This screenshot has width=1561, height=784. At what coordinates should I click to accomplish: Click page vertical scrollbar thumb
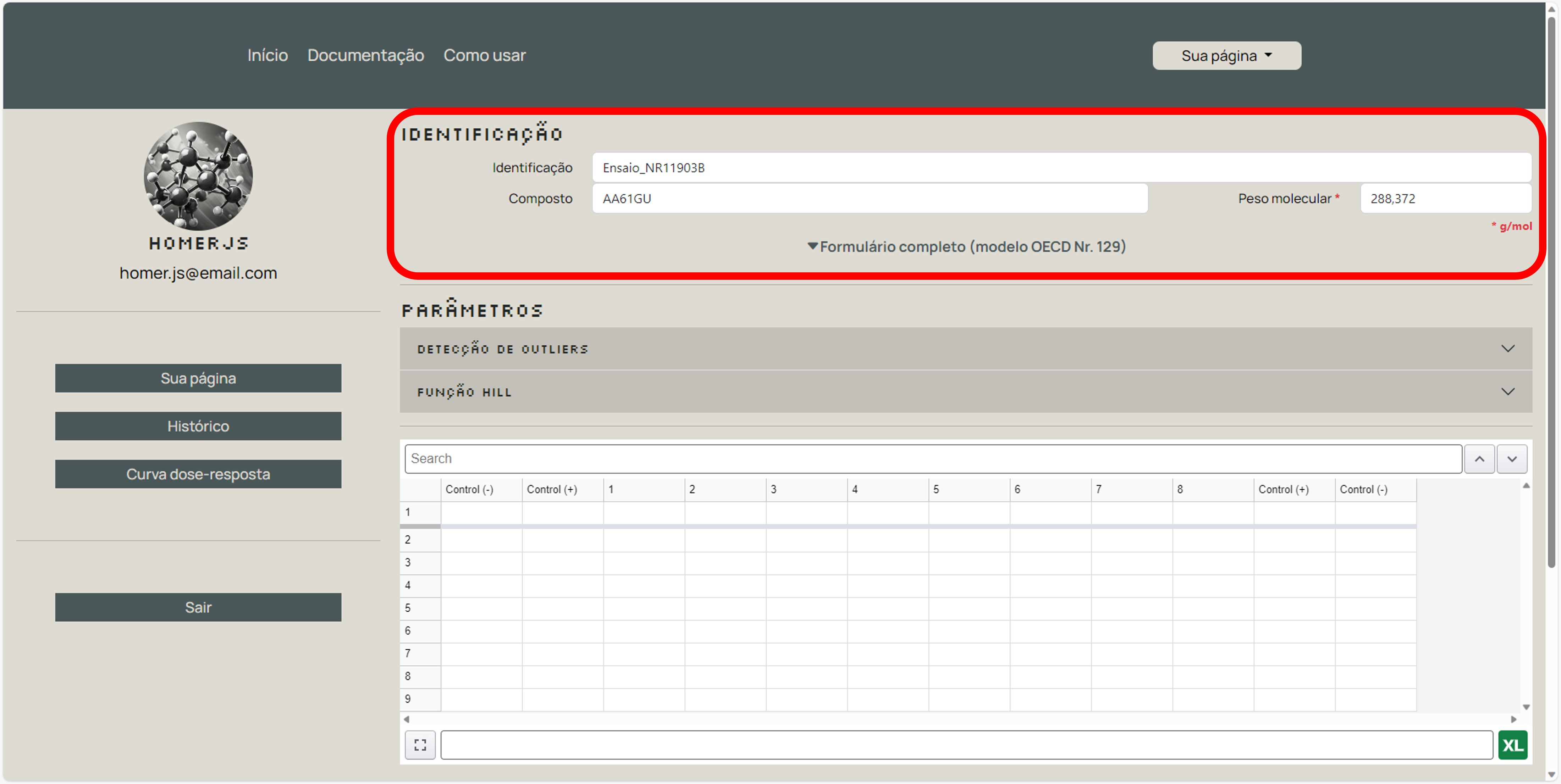(1551, 292)
